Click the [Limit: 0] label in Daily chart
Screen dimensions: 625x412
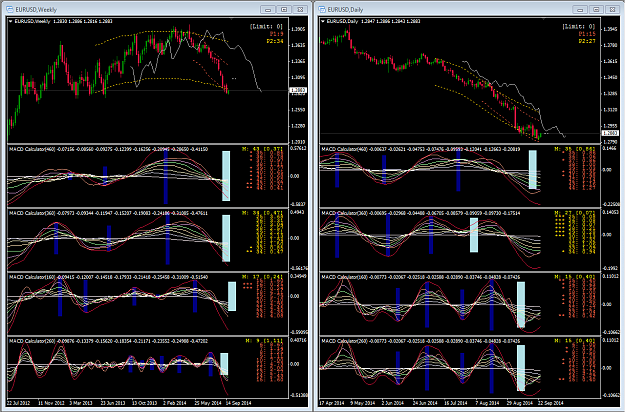coord(578,27)
